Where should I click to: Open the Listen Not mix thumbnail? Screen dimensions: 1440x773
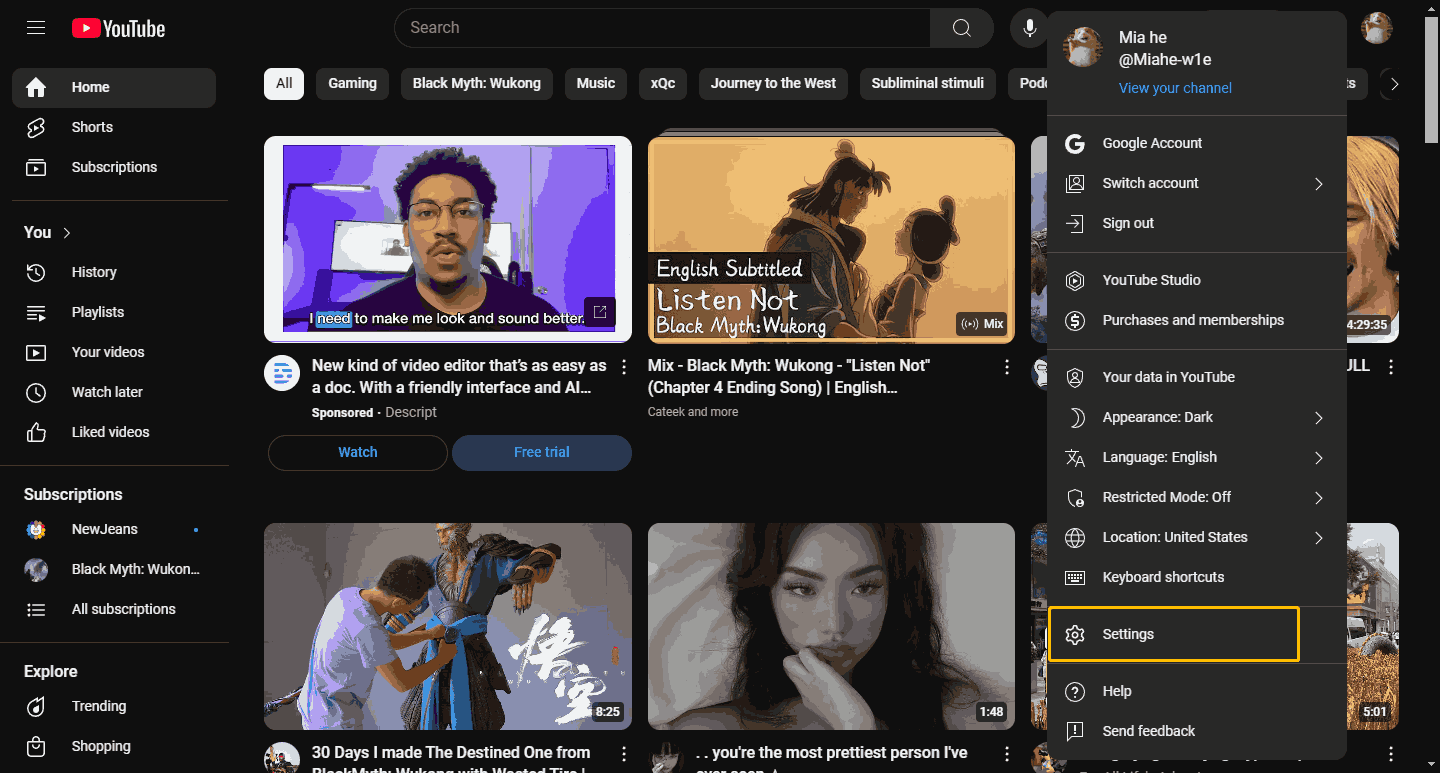(831, 239)
